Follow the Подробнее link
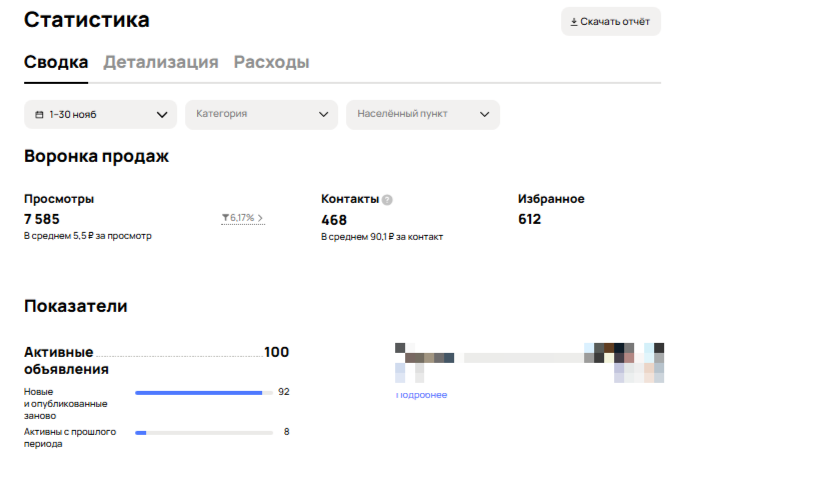The height and width of the screenshot is (480, 840). click(x=422, y=395)
